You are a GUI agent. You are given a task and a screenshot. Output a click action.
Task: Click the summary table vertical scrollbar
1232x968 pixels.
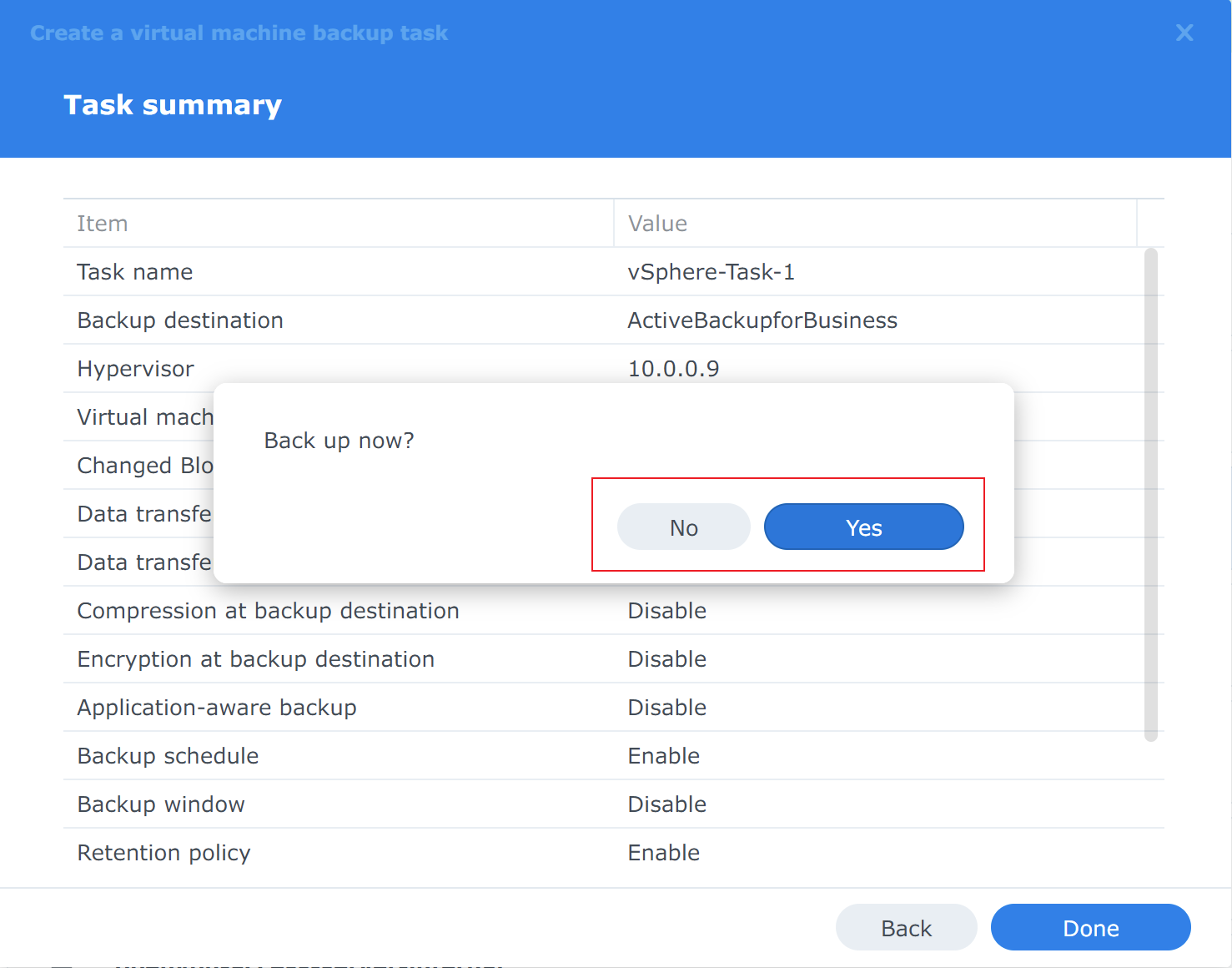point(1151,494)
